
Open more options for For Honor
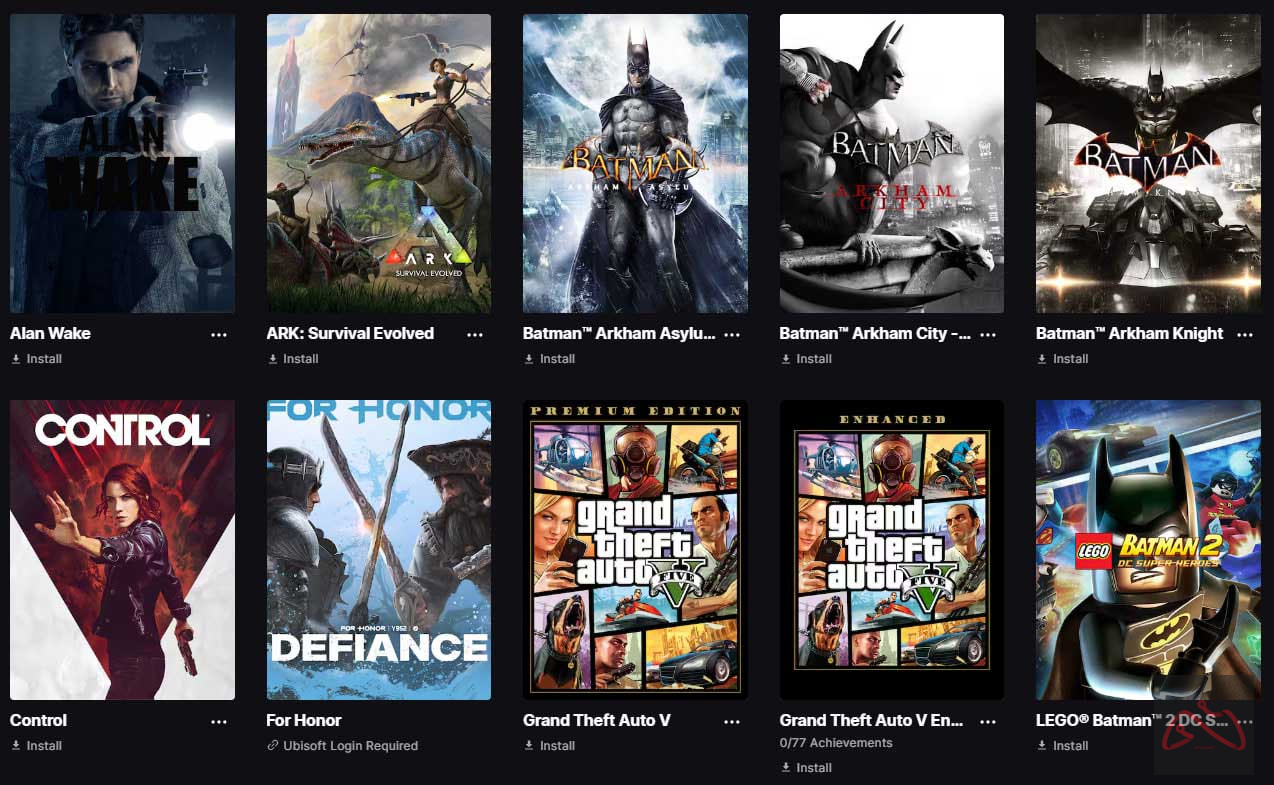(475, 722)
